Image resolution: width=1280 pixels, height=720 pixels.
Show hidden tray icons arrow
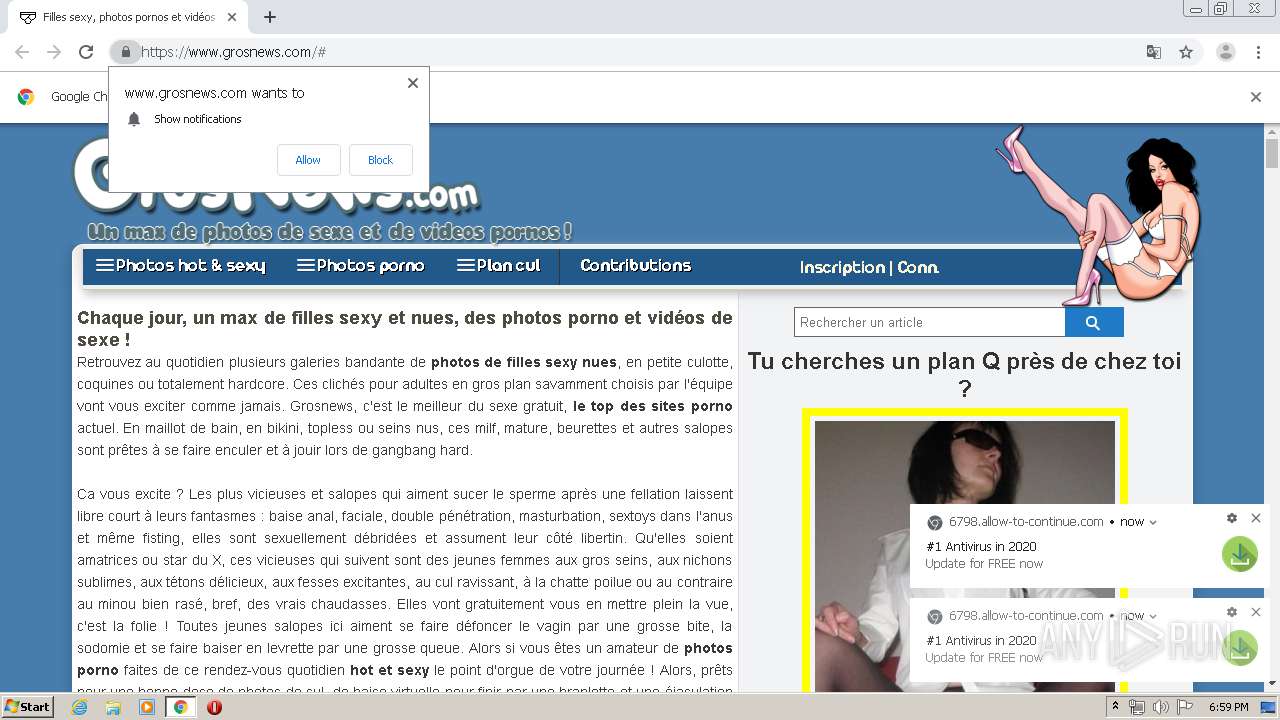click(x=1115, y=707)
